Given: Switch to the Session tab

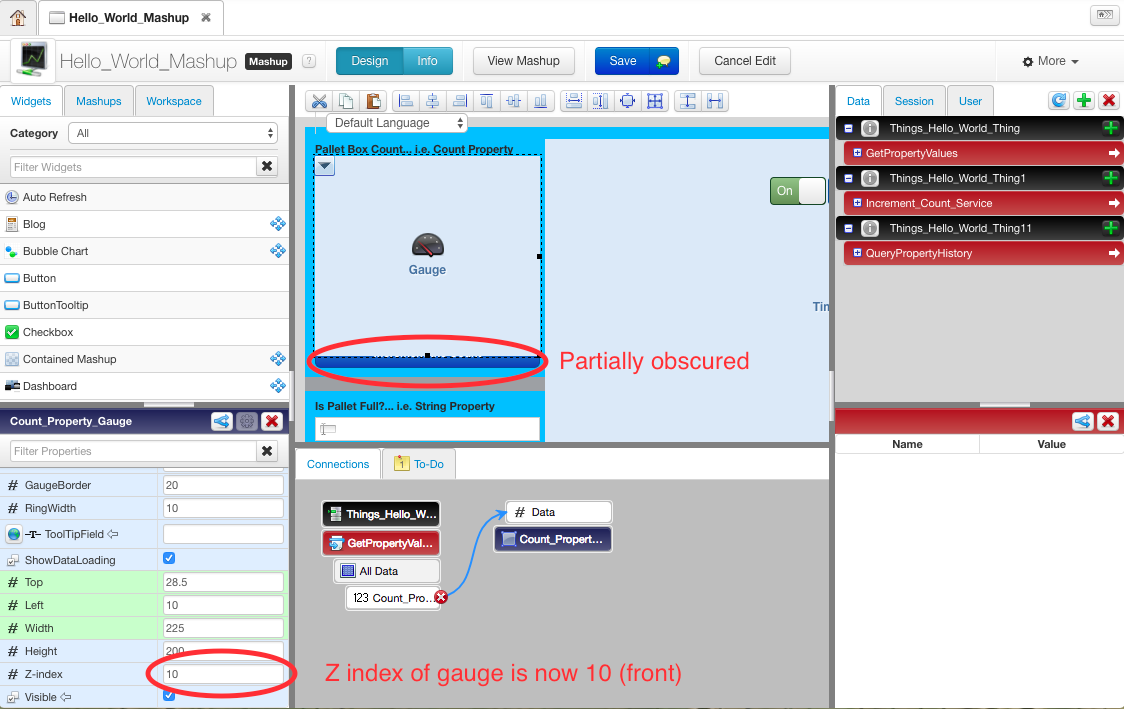Looking at the screenshot, I should [914, 101].
